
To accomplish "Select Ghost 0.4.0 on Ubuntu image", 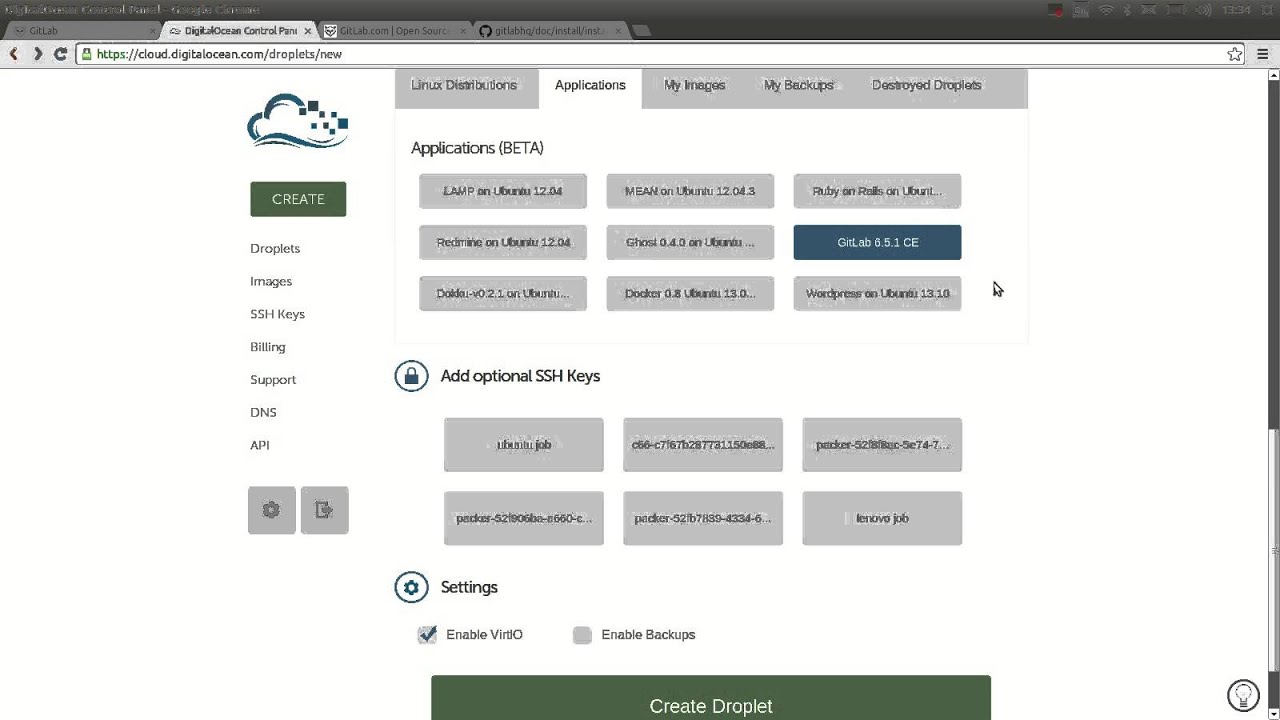I will pos(690,242).
